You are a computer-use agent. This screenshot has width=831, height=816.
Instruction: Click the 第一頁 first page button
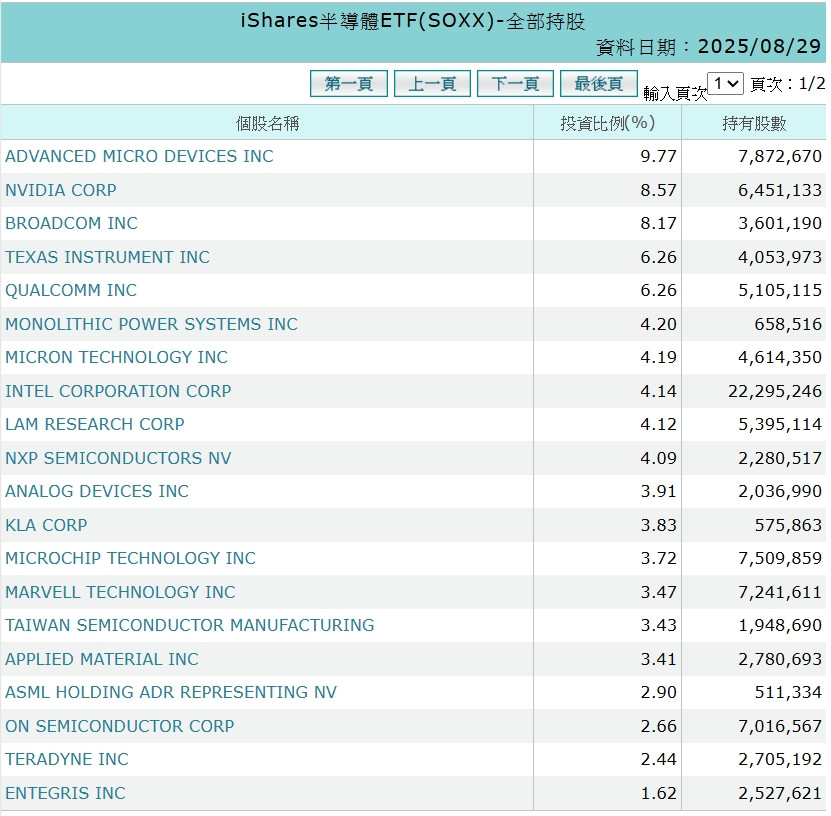tap(349, 84)
